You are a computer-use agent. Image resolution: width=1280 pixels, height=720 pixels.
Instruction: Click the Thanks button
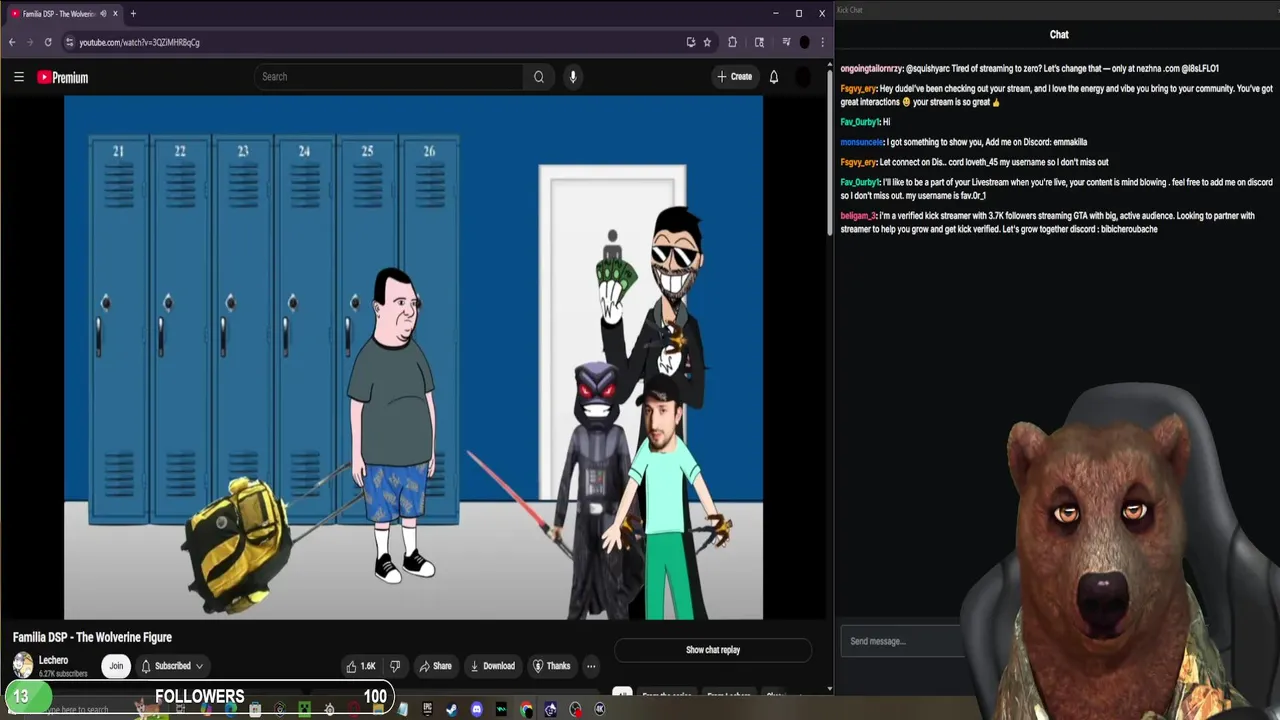551,666
